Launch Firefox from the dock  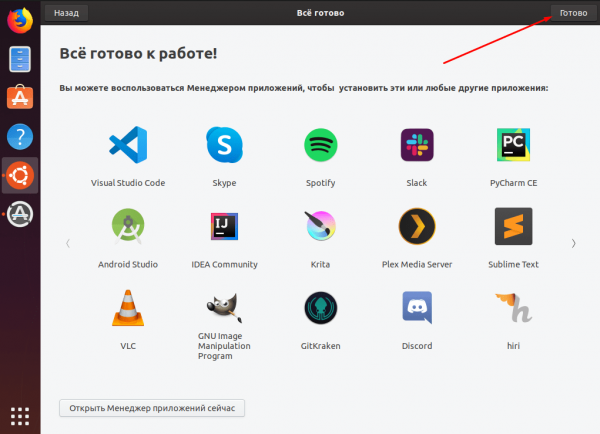point(20,20)
